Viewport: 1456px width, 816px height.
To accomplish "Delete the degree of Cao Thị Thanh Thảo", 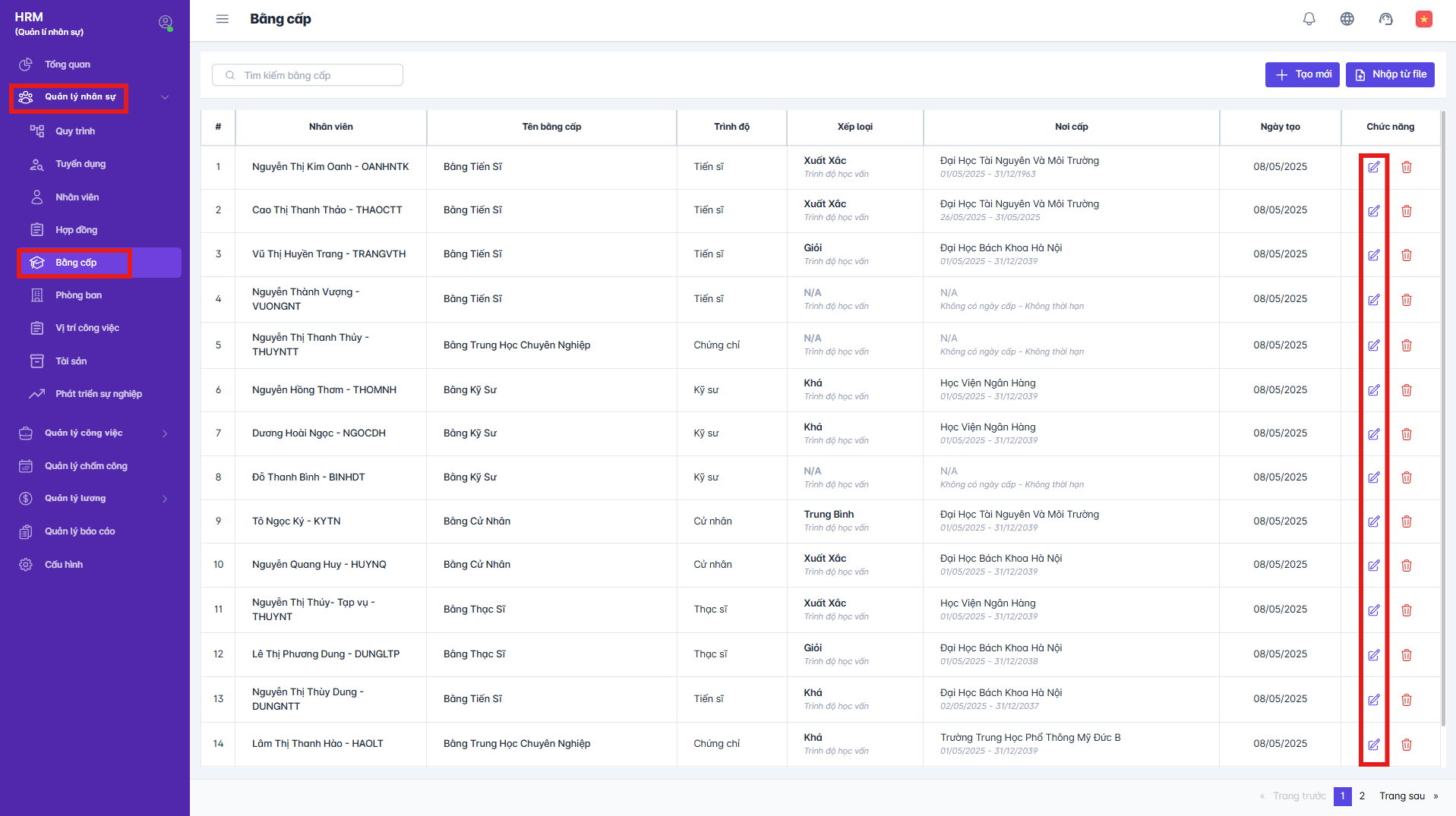I will (x=1406, y=211).
